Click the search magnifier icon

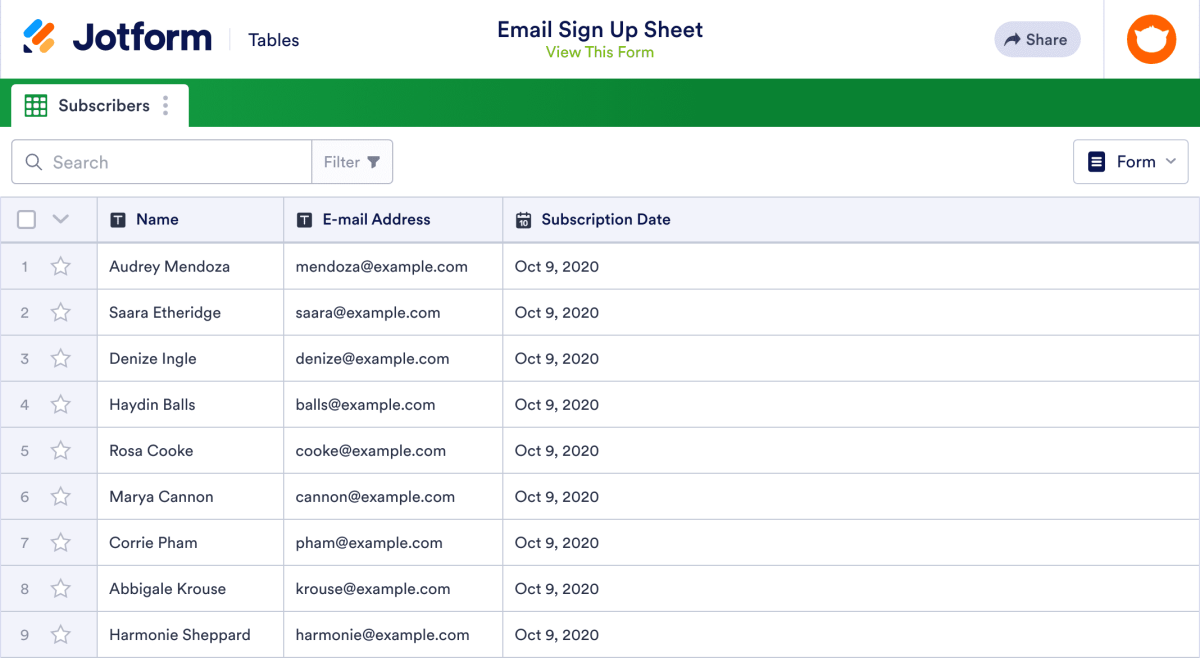click(33, 161)
